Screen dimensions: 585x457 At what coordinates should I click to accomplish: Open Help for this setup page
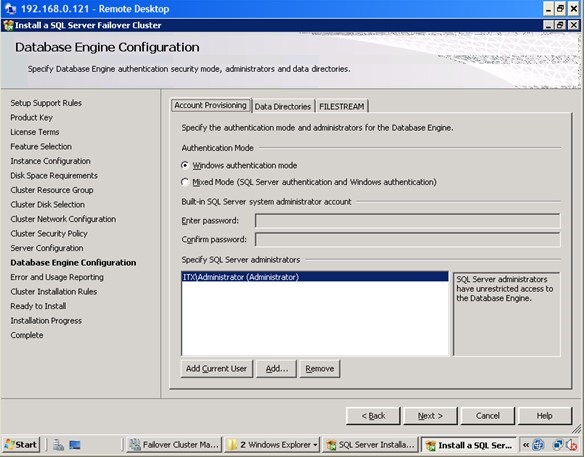pyautogui.click(x=545, y=416)
